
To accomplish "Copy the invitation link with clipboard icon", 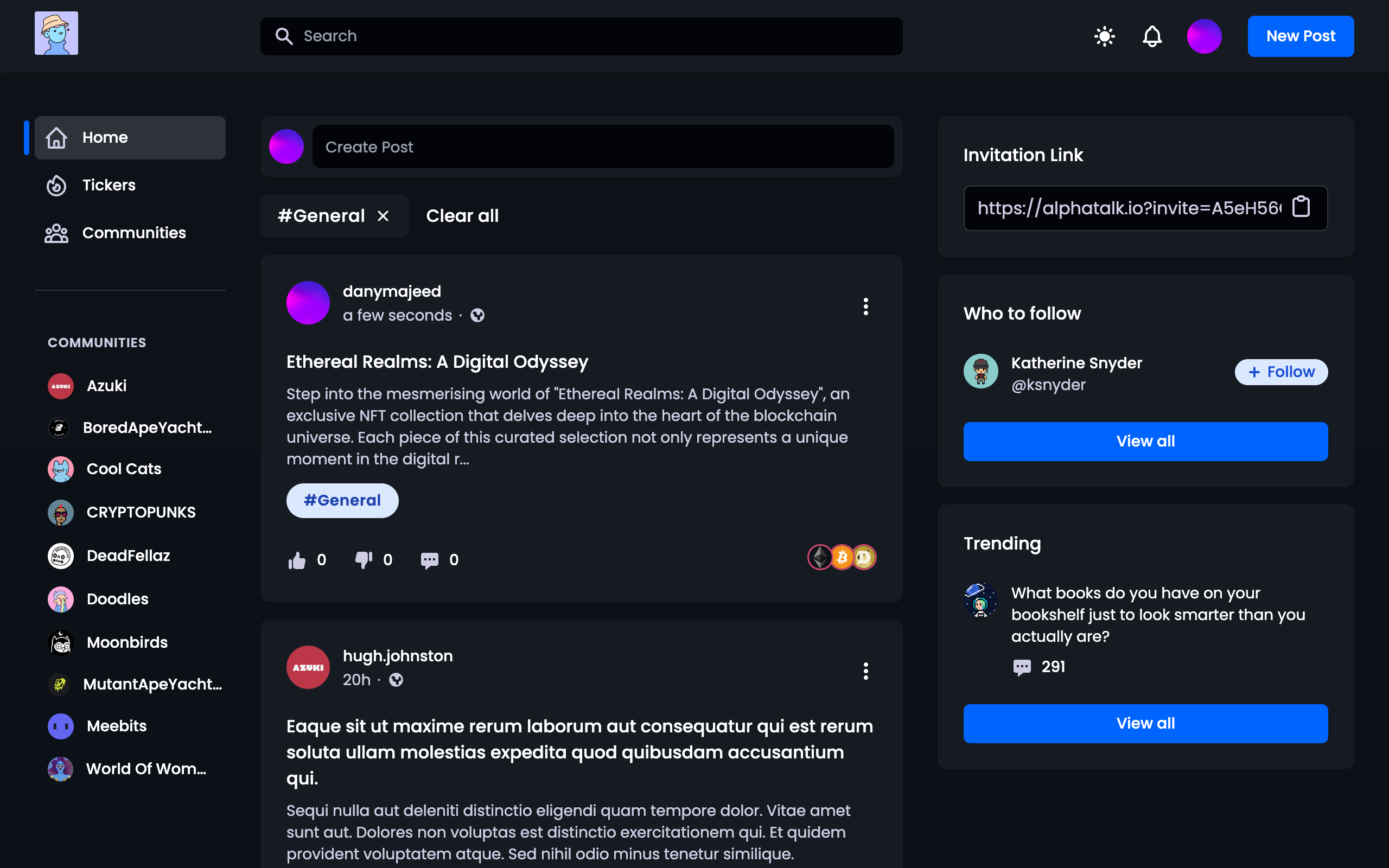I will click(x=1301, y=207).
